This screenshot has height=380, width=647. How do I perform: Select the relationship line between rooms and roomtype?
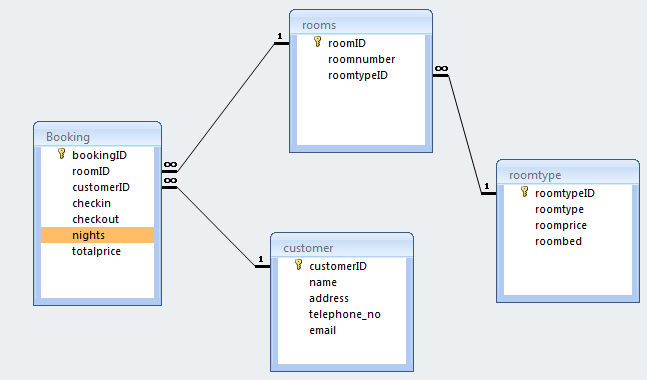pos(465,134)
